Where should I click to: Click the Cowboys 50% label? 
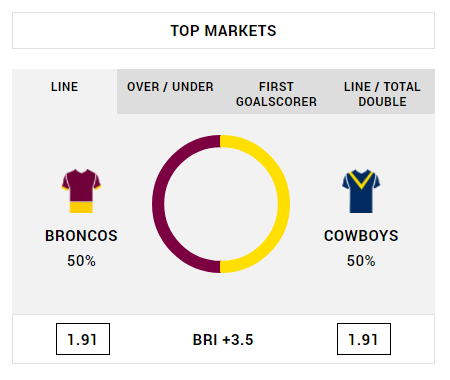pyautogui.click(x=361, y=261)
